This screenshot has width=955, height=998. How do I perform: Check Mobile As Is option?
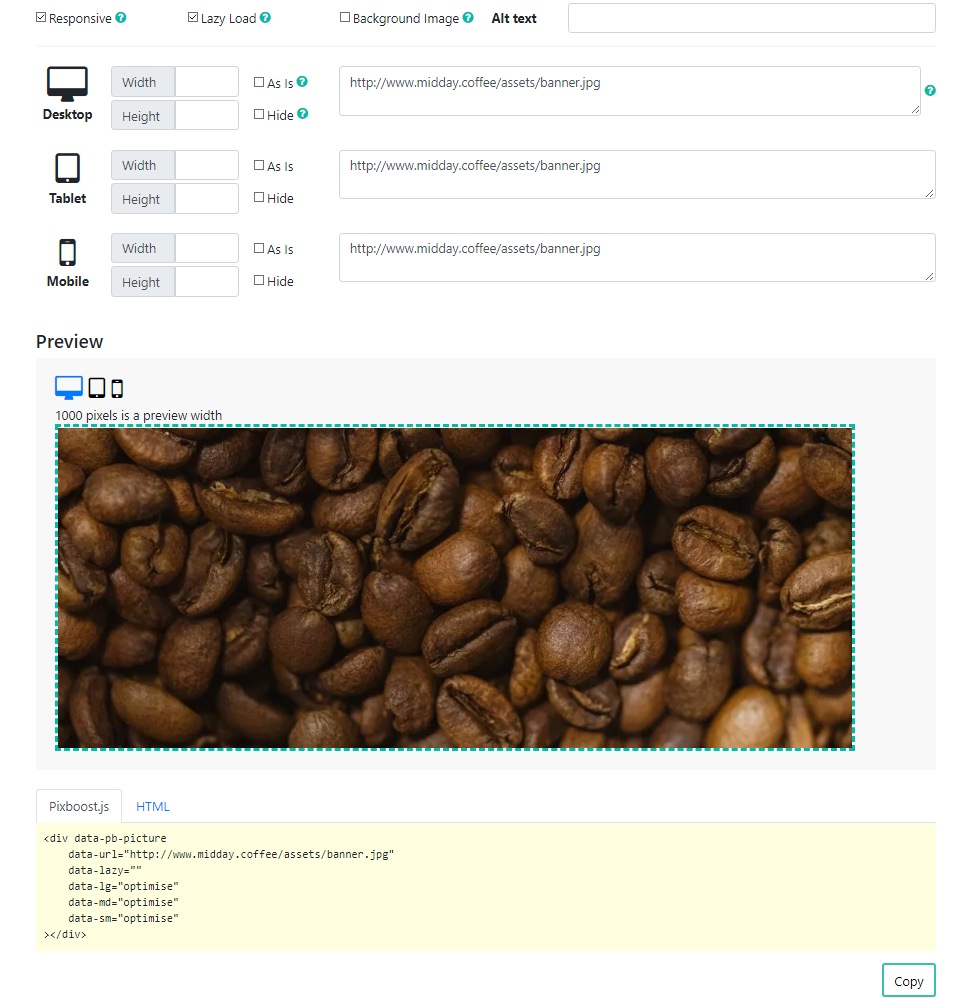259,248
